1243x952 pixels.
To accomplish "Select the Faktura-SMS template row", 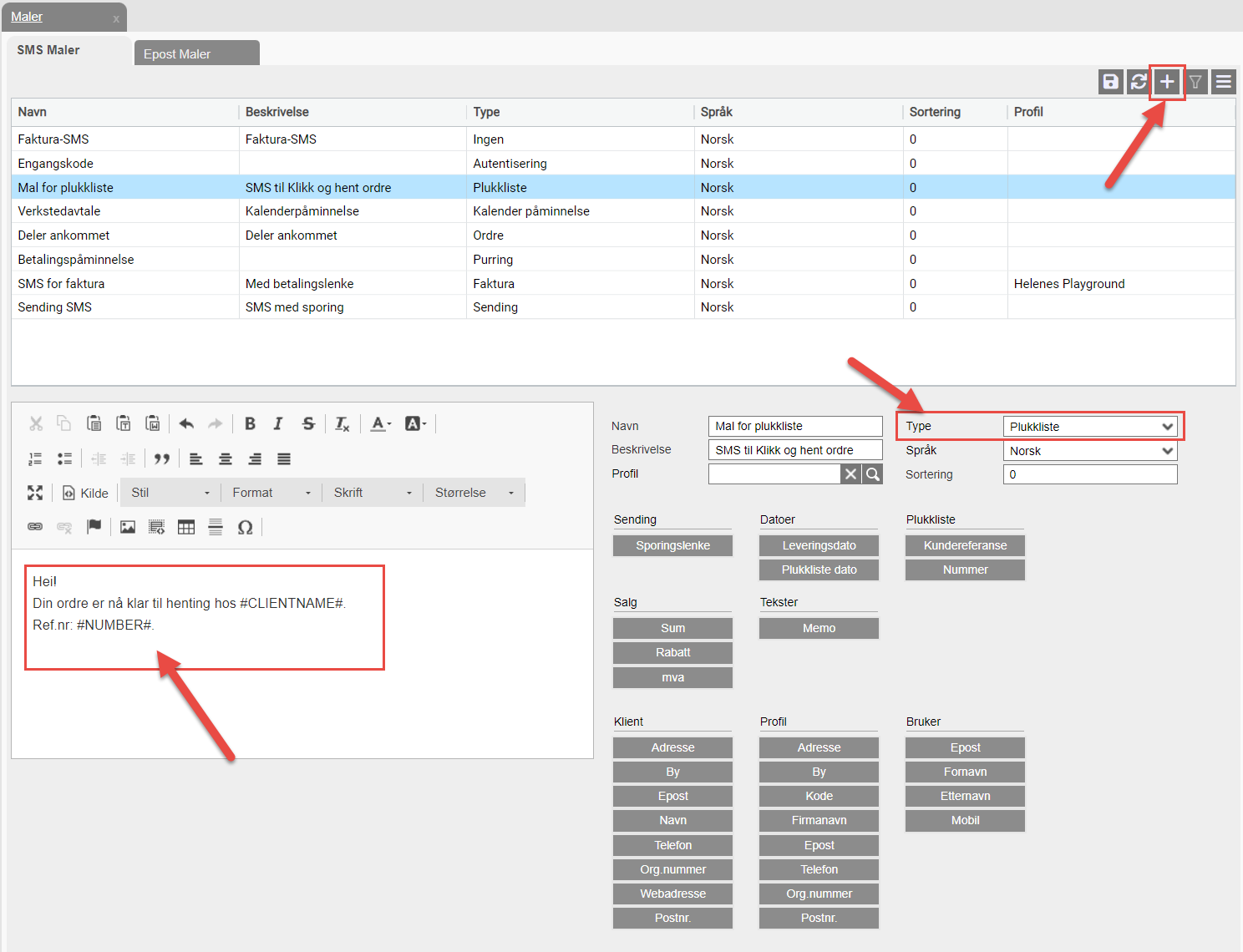I will pos(623,139).
